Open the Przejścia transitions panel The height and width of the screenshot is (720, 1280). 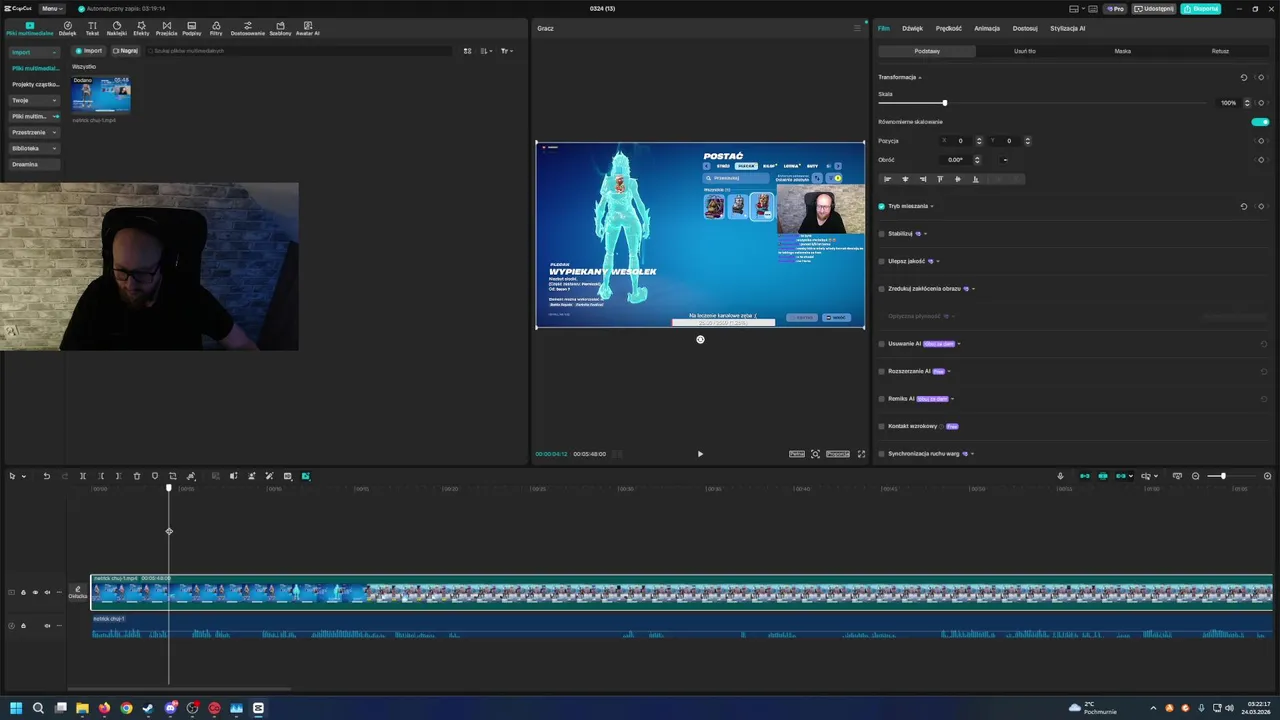166,28
